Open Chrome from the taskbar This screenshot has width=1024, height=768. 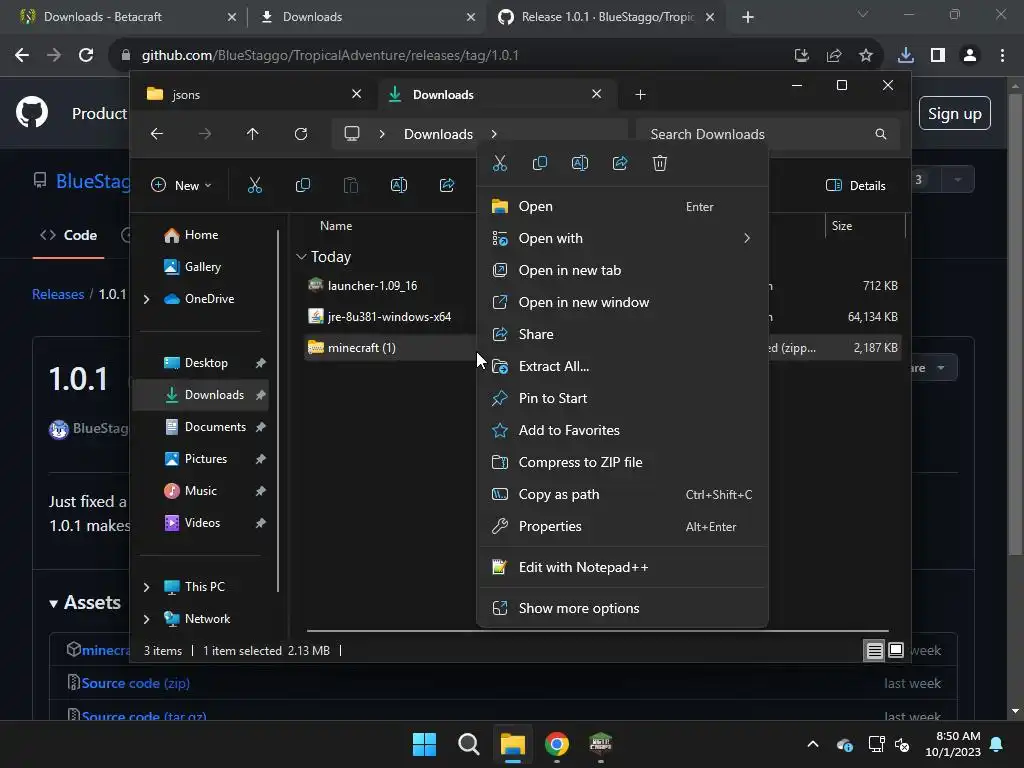(556, 744)
